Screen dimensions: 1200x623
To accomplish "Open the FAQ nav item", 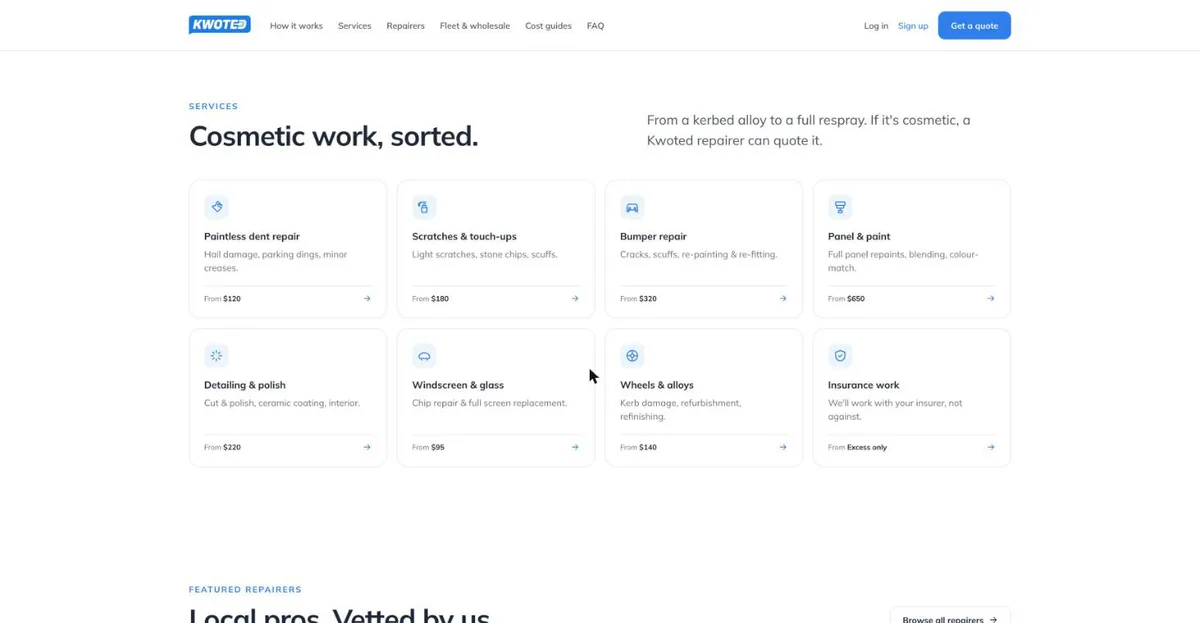I will click(595, 26).
